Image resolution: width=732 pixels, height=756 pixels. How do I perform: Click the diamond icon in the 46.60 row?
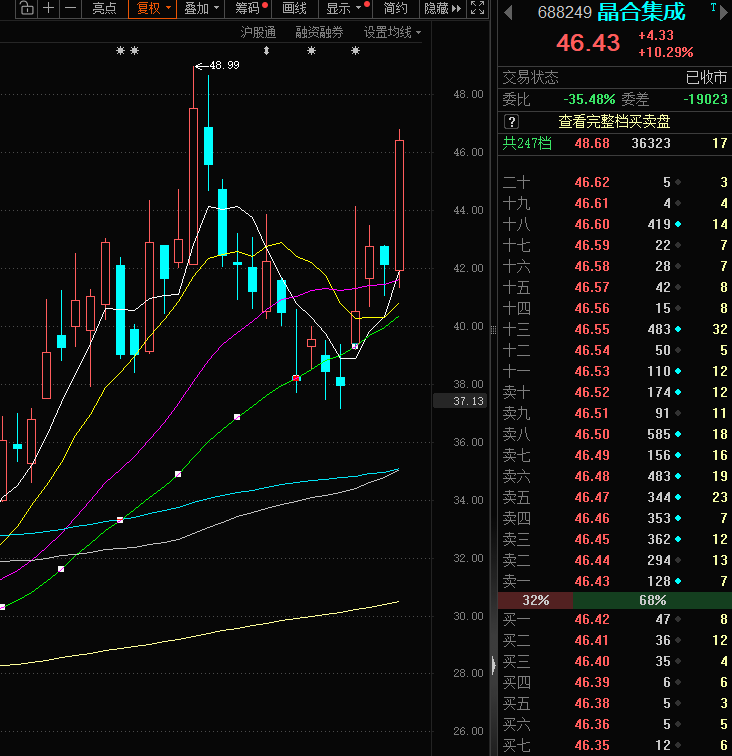(x=678, y=224)
